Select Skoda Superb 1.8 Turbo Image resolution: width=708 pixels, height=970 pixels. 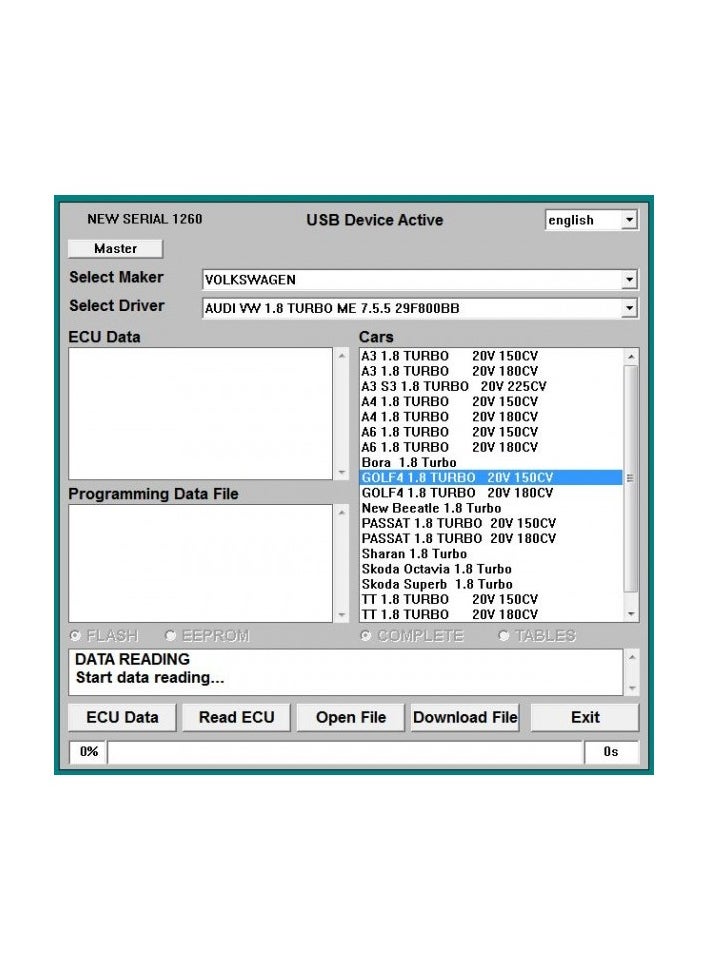pyautogui.click(x=491, y=584)
